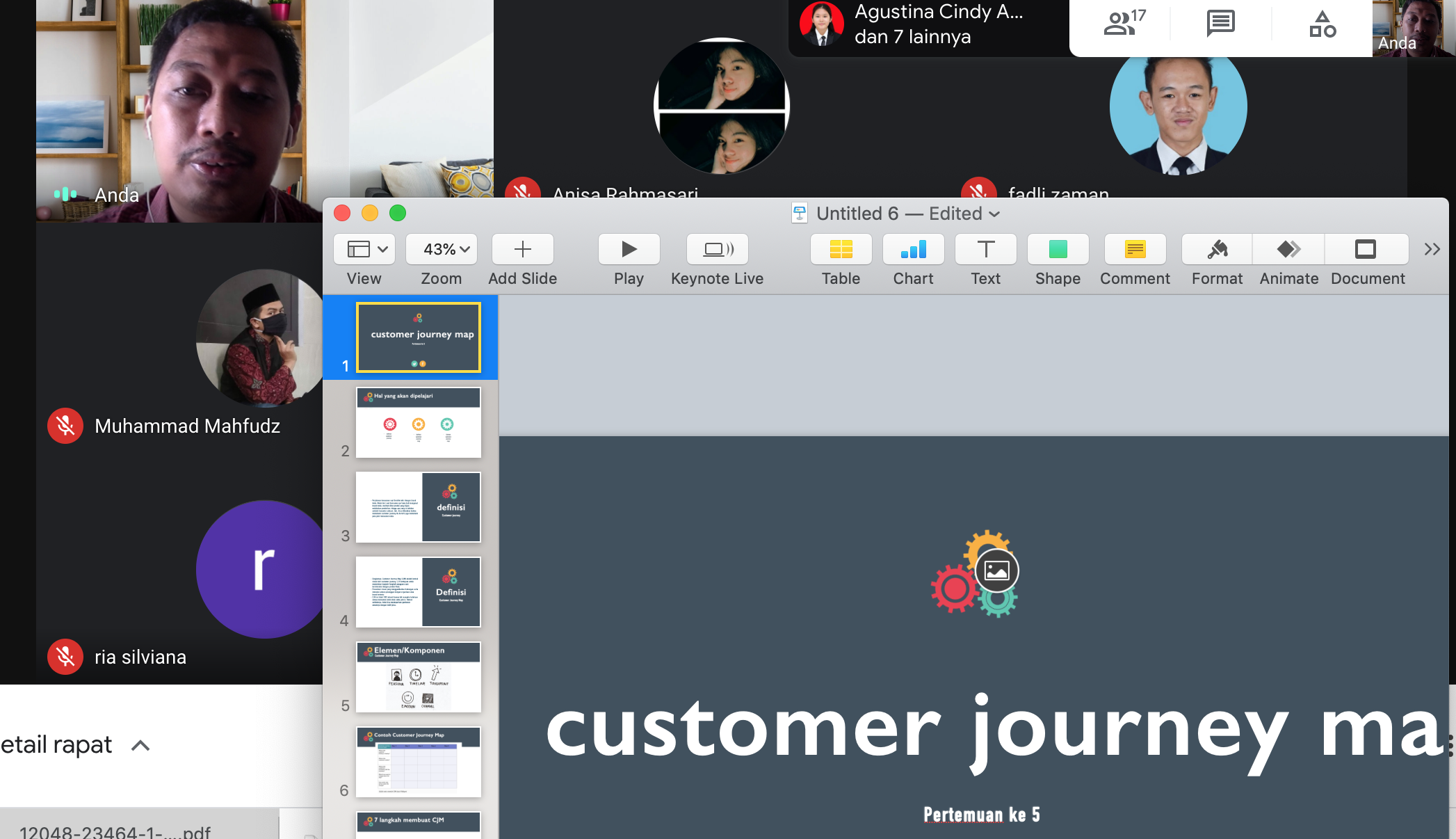Screen dimensions: 1456x839
Task: Show more toolbar items with double chevron
Action: pos(1432,249)
